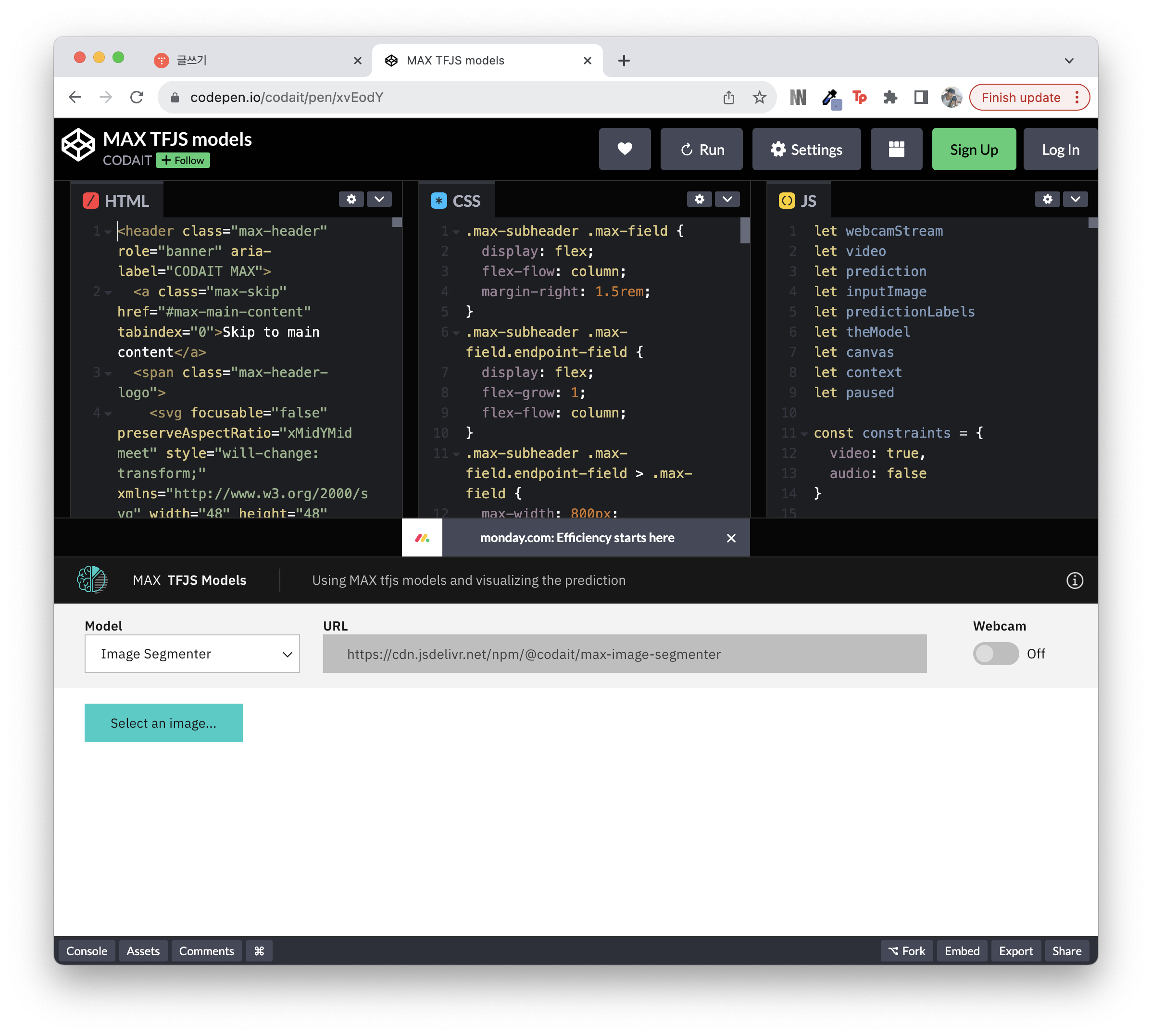Open JS editor settings gear
The image size is (1152, 1036).
point(1047,199)
